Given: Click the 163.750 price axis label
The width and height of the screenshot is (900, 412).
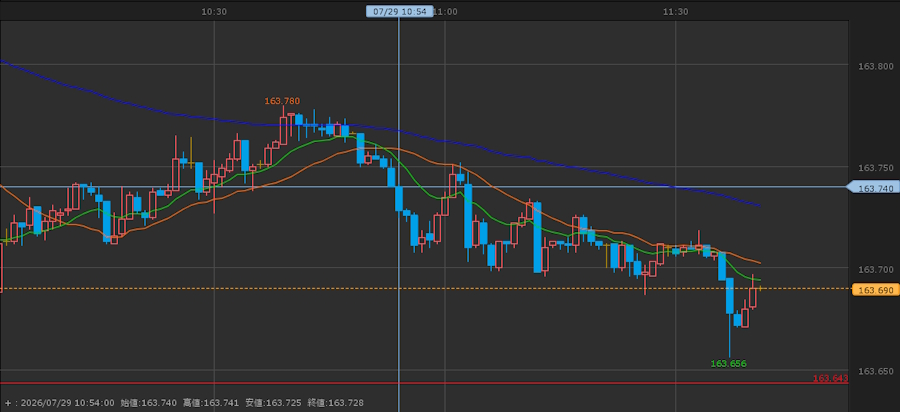Looking at the screenshot, I should pyautogui.click(x=875, y=168).
